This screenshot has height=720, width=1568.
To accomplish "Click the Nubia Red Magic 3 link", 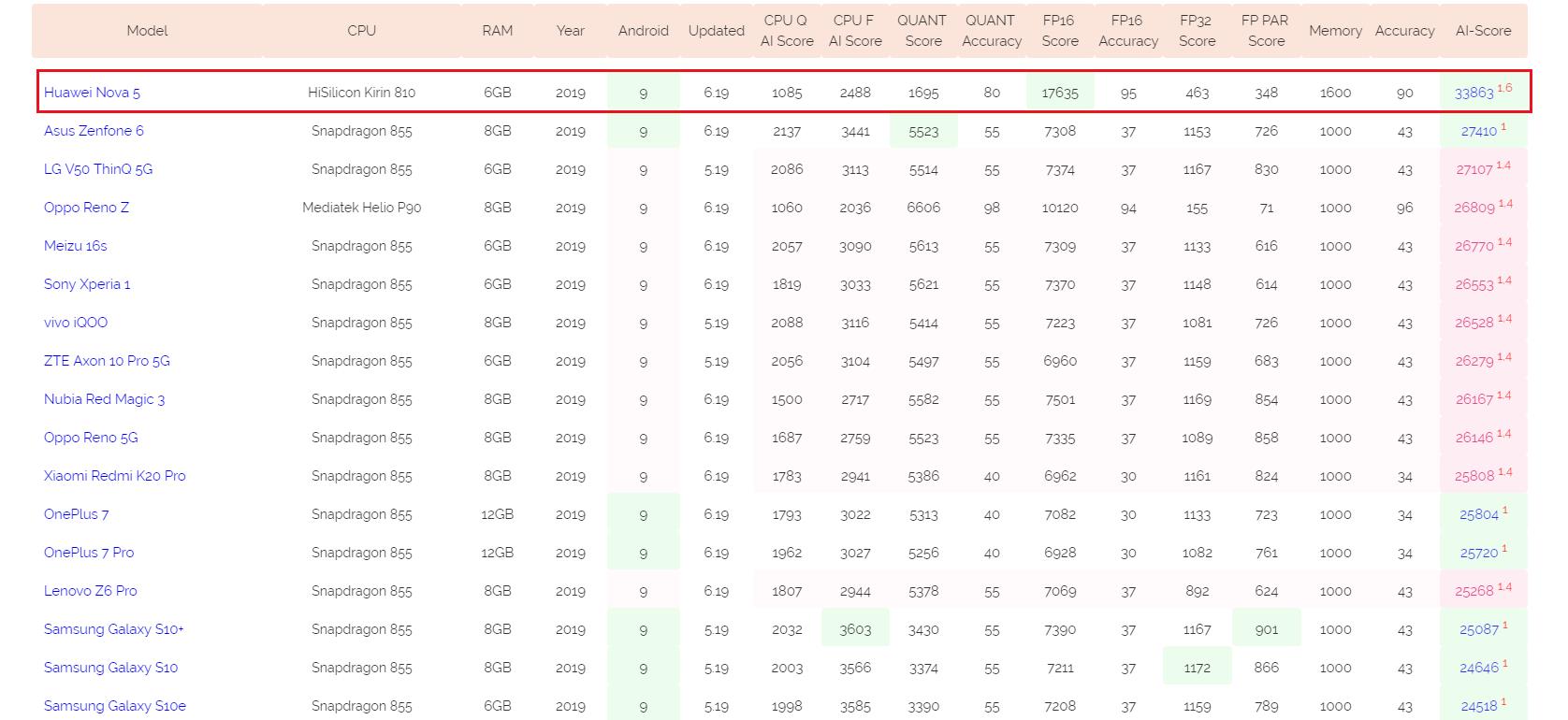I will (x=104, y=399).
